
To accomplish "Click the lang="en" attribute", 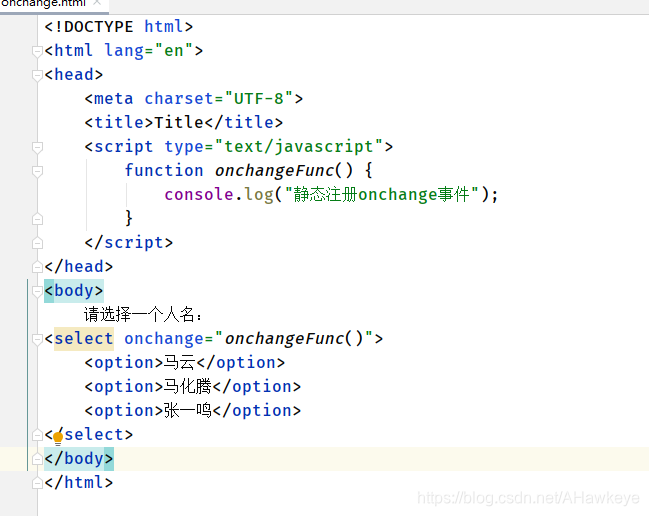I will tap(149, 51).
